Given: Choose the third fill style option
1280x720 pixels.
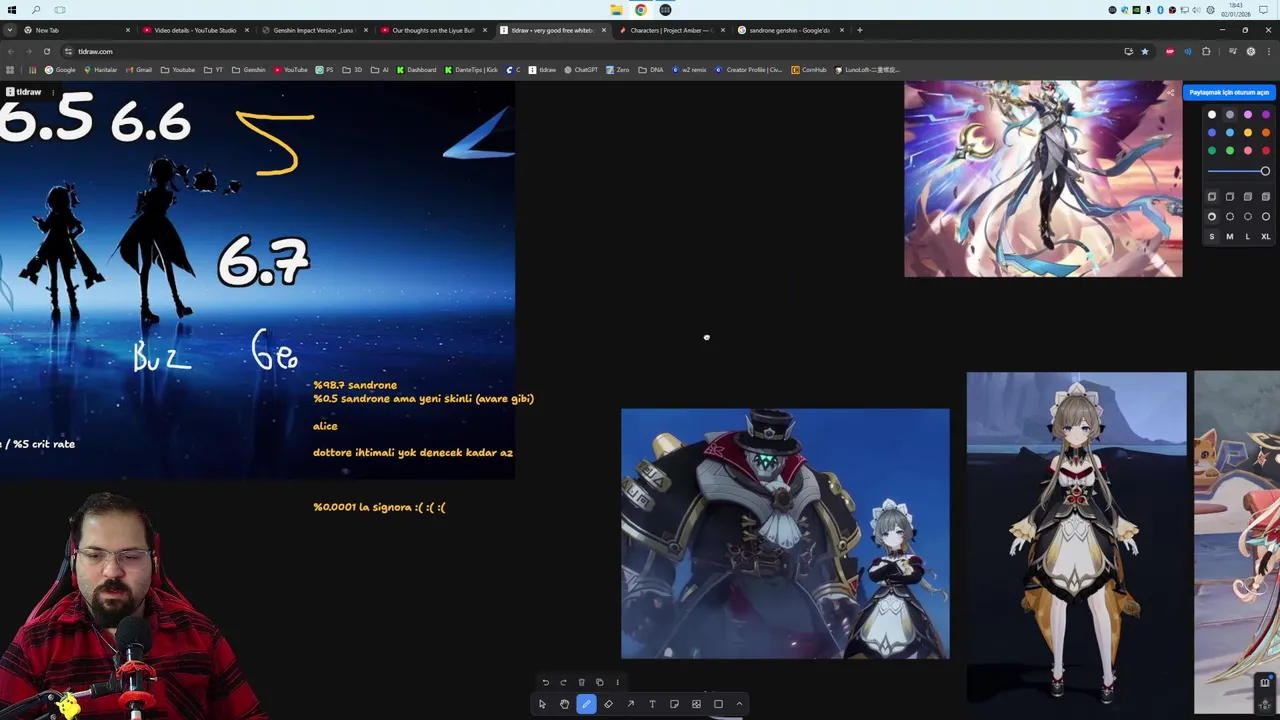Looking at the screenshot, I should tap(1248, 197).
